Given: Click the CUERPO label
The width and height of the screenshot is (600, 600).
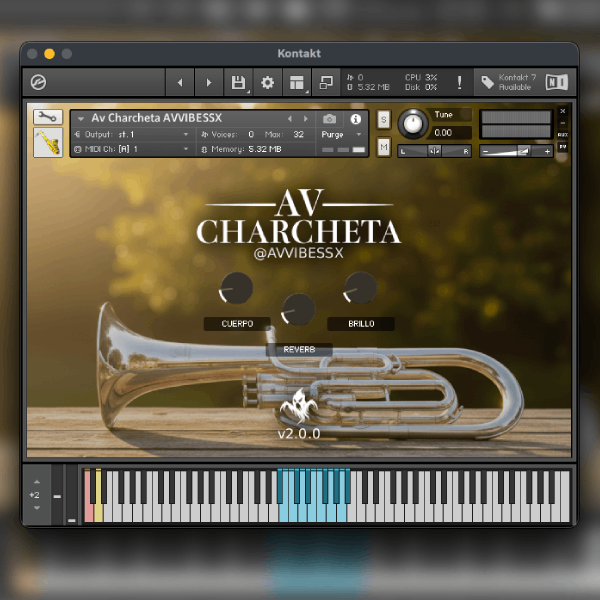Looking at the screenshot, I should coord(237,324).
